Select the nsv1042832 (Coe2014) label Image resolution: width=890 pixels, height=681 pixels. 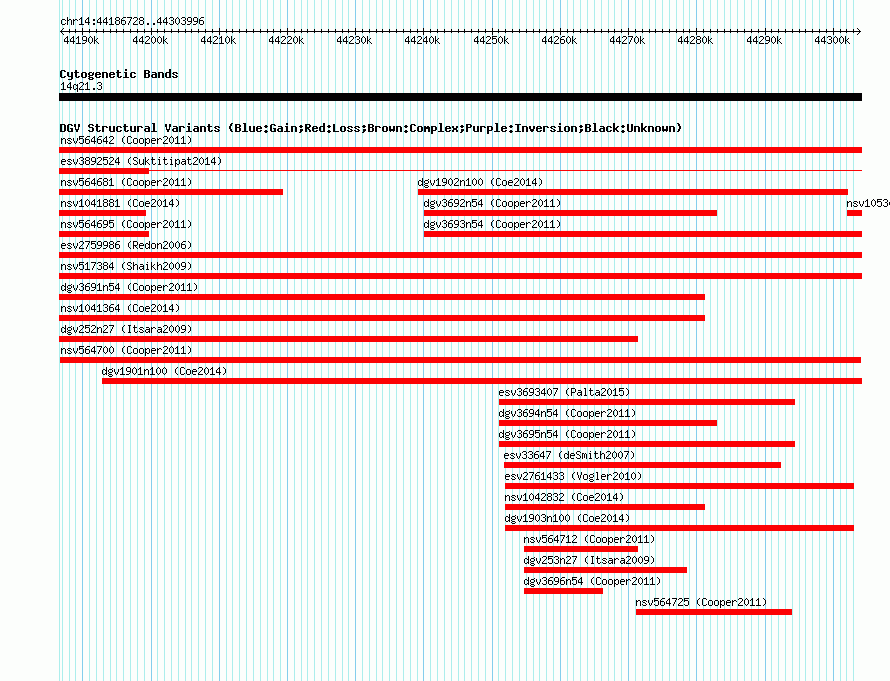click(564, 497)
